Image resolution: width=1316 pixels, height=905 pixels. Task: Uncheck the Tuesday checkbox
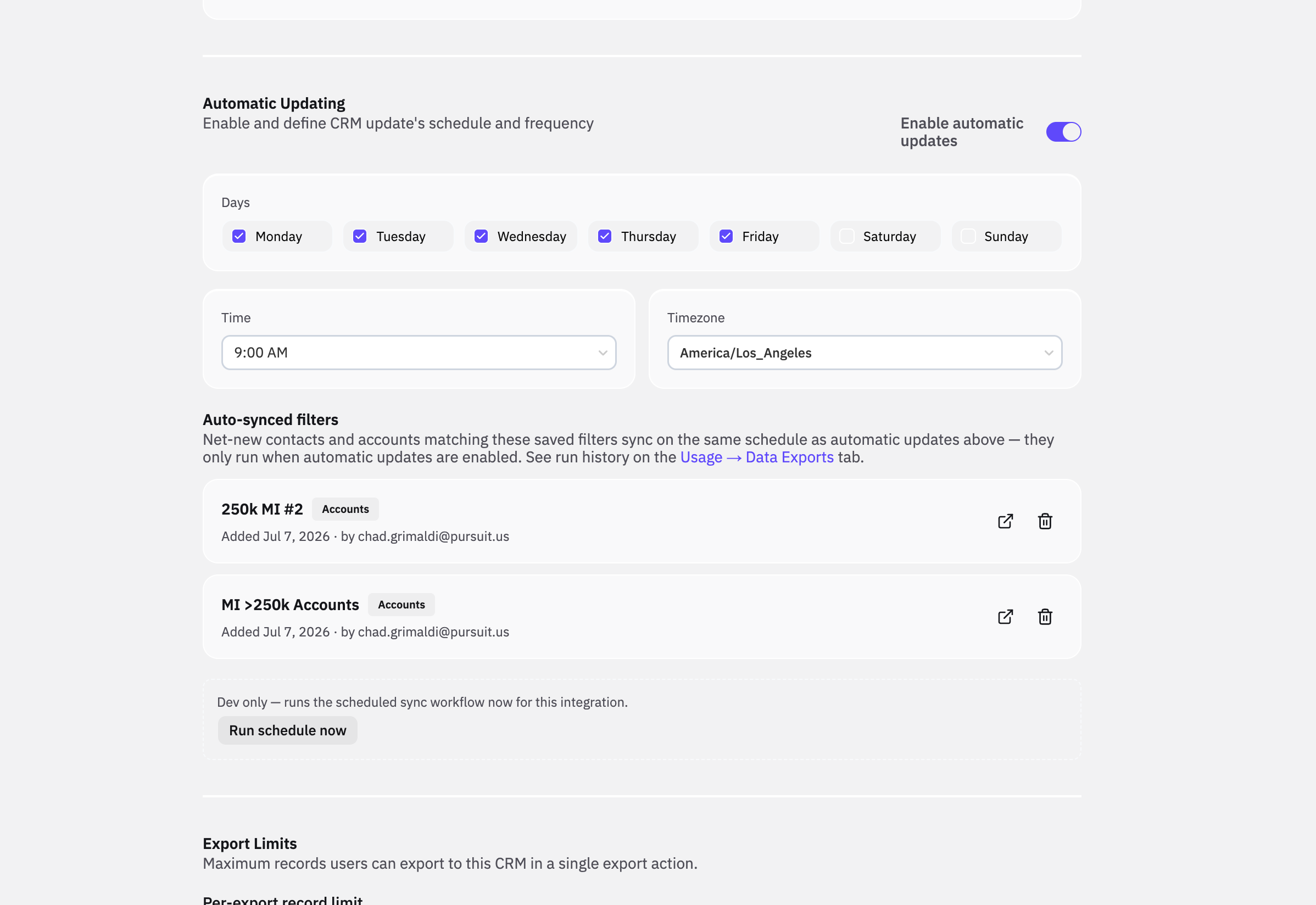coord(360,237)
